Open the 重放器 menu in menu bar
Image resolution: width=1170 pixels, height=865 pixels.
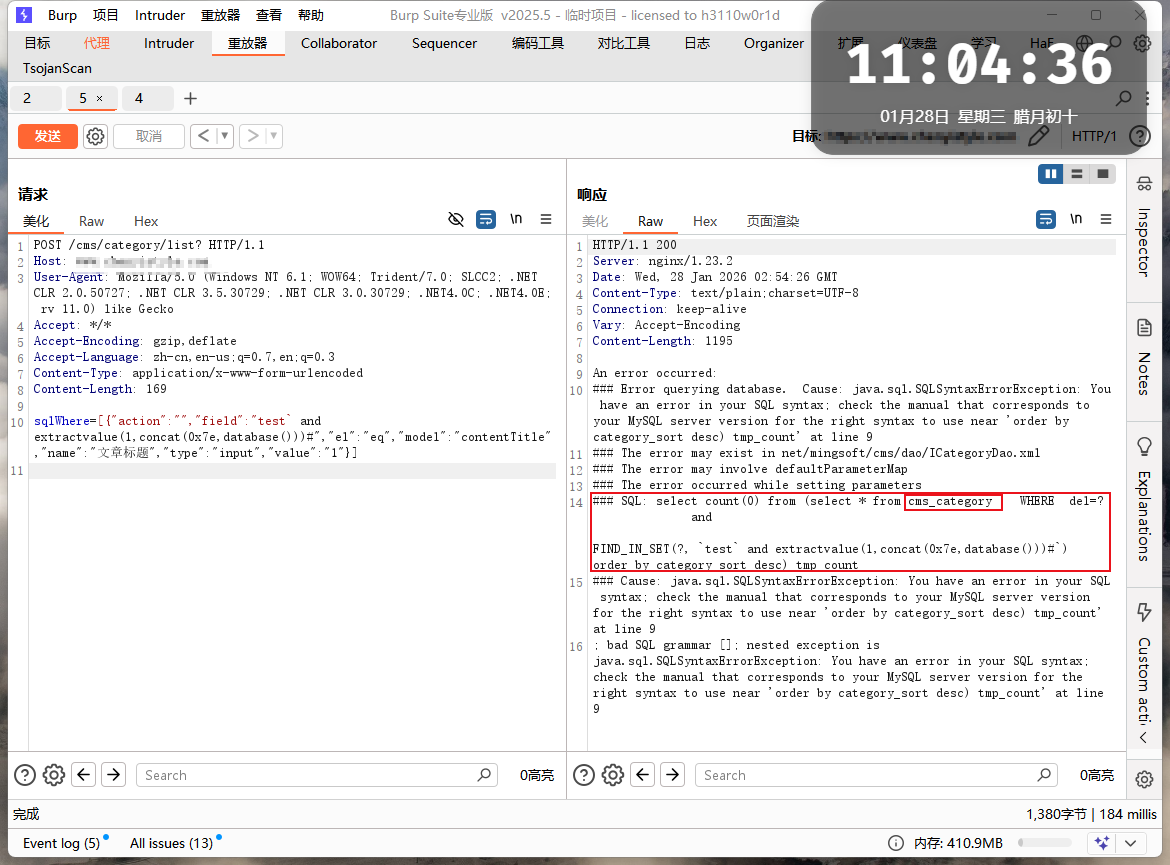[220, 15]
